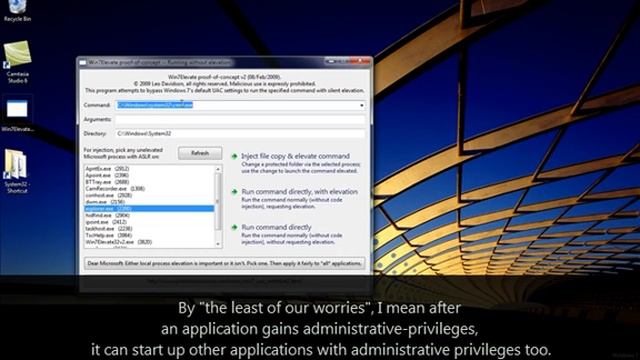This screenshot has width=640, height=360.
Task: Click the Directory input field
Action: tap(240, 133)
